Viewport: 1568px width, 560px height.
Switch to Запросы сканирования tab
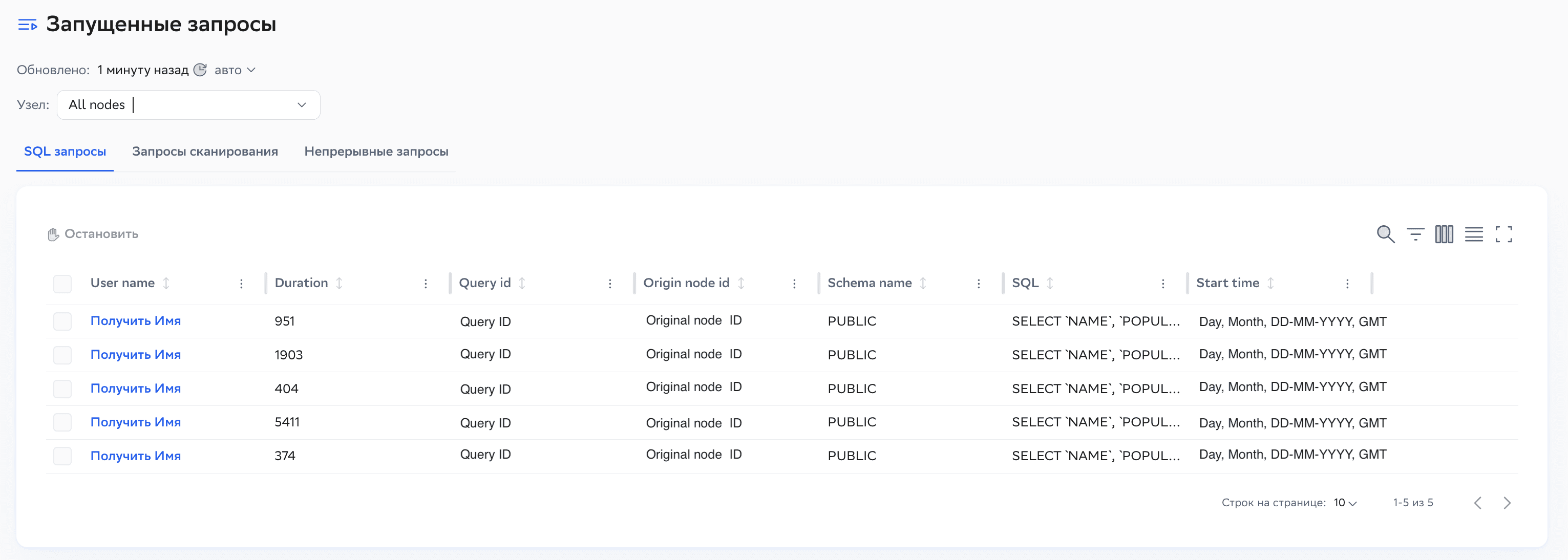tap(204, 152)
